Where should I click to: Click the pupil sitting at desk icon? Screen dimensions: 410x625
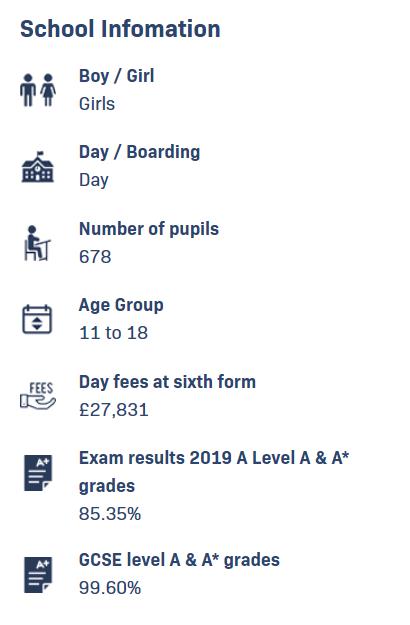(37, 243)
